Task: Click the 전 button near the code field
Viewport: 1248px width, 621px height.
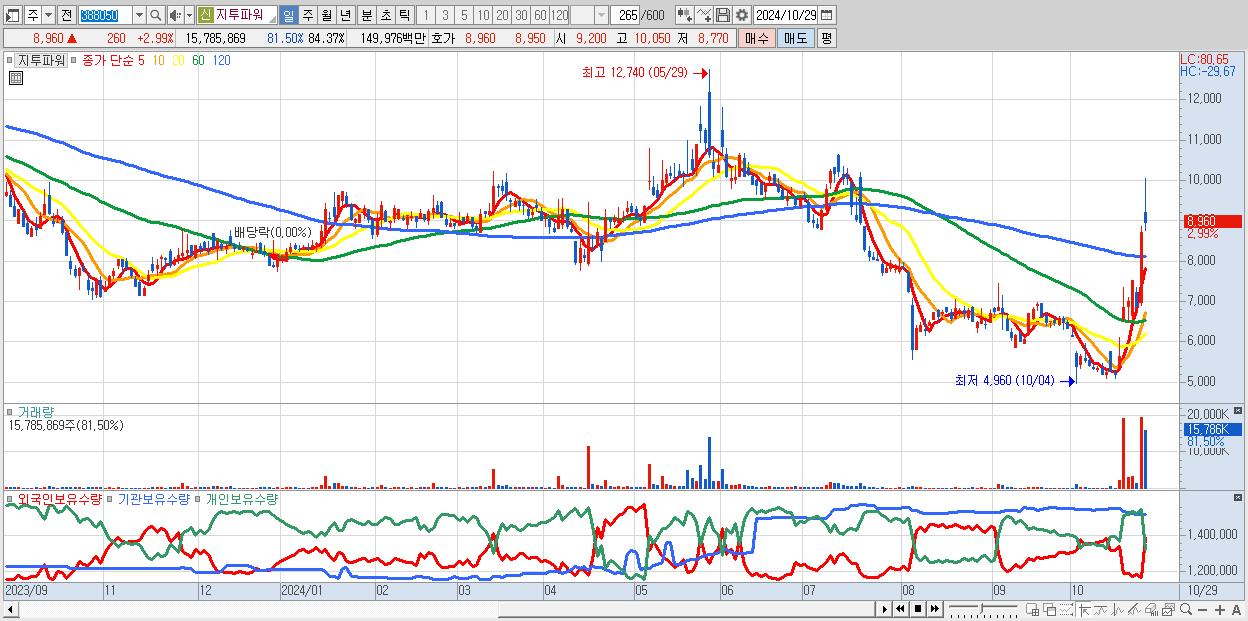Action: 67,15
